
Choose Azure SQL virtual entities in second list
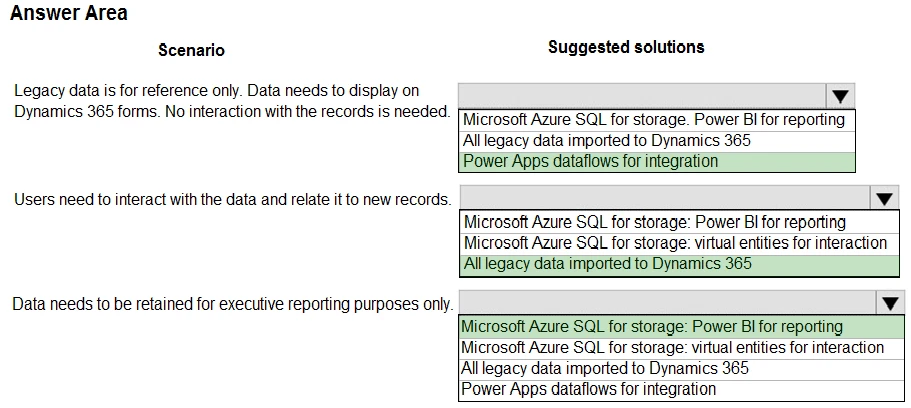pyautogui.click(x=675, y=243)
